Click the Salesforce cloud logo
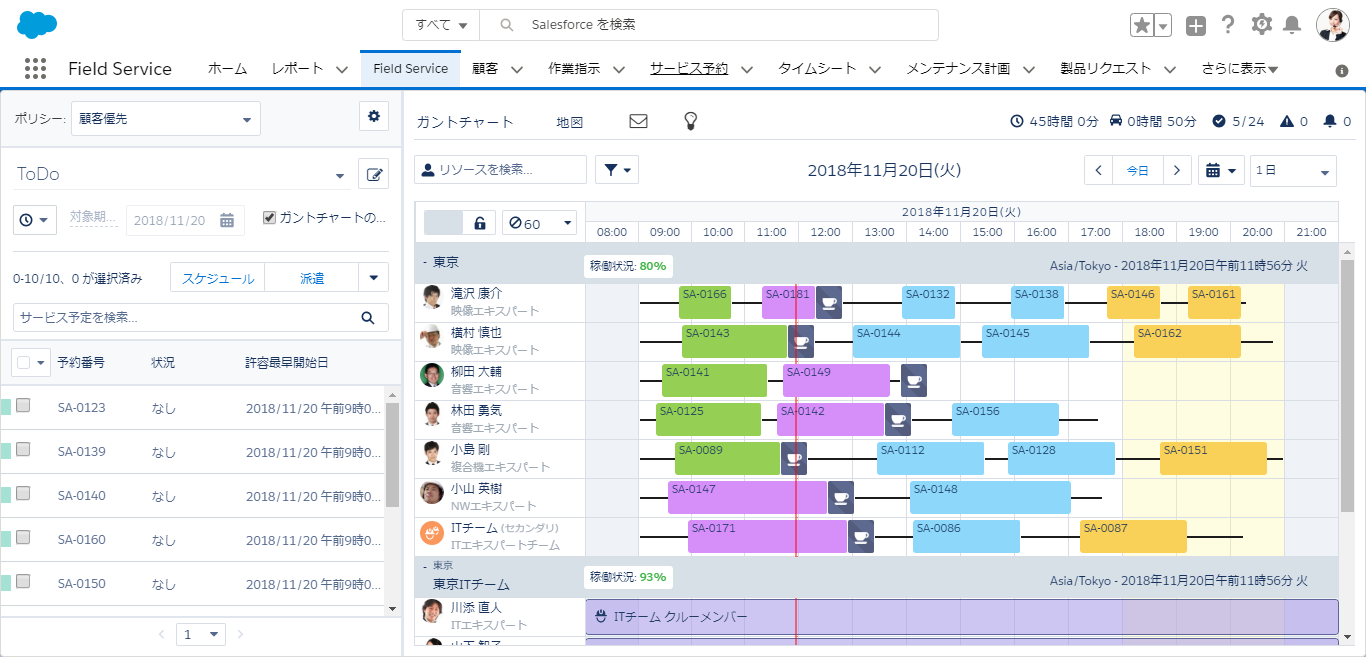This screenshot has height=657, width=1366. click(x=37, y=24)
